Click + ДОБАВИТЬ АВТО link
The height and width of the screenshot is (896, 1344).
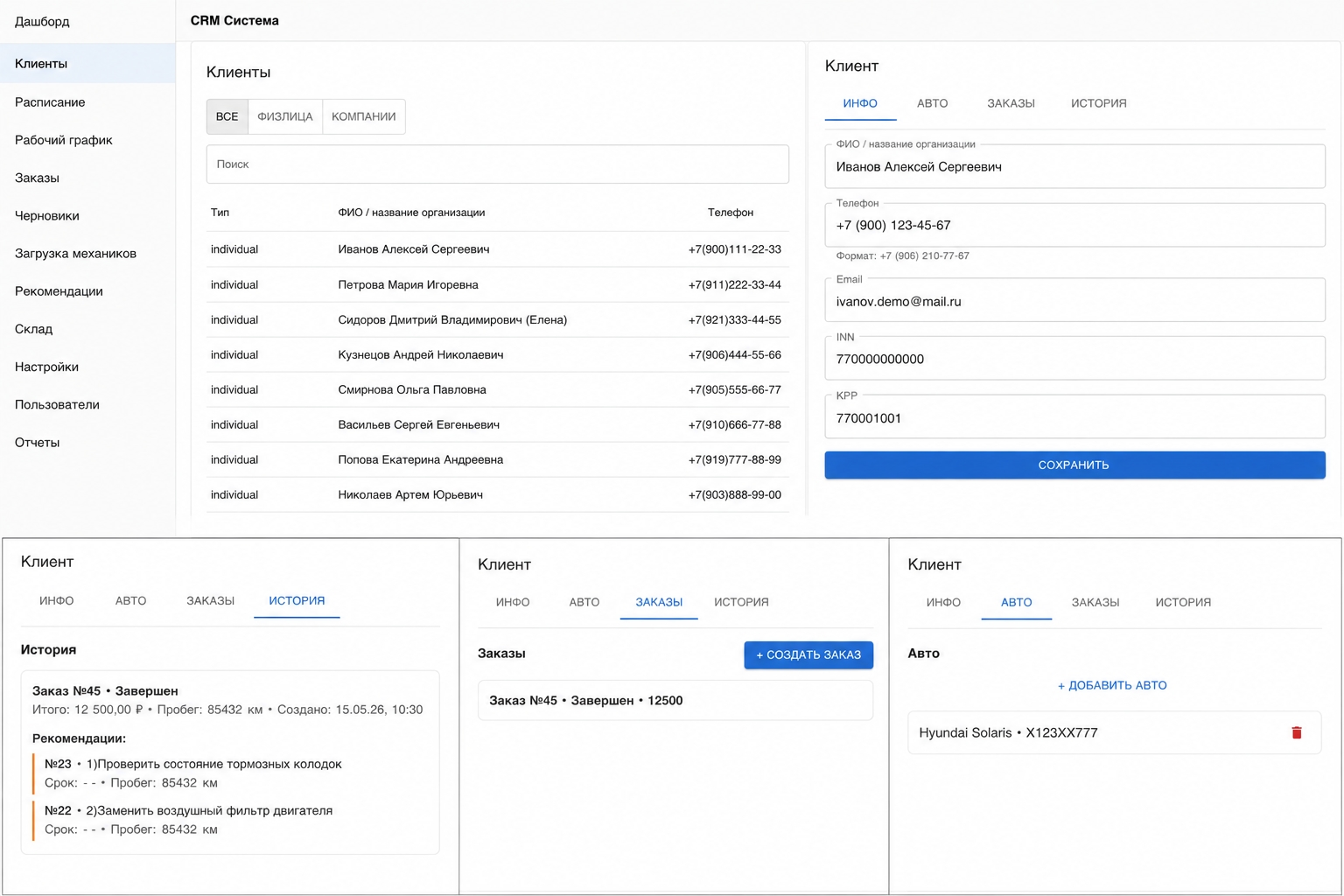tap(1112, 686)
